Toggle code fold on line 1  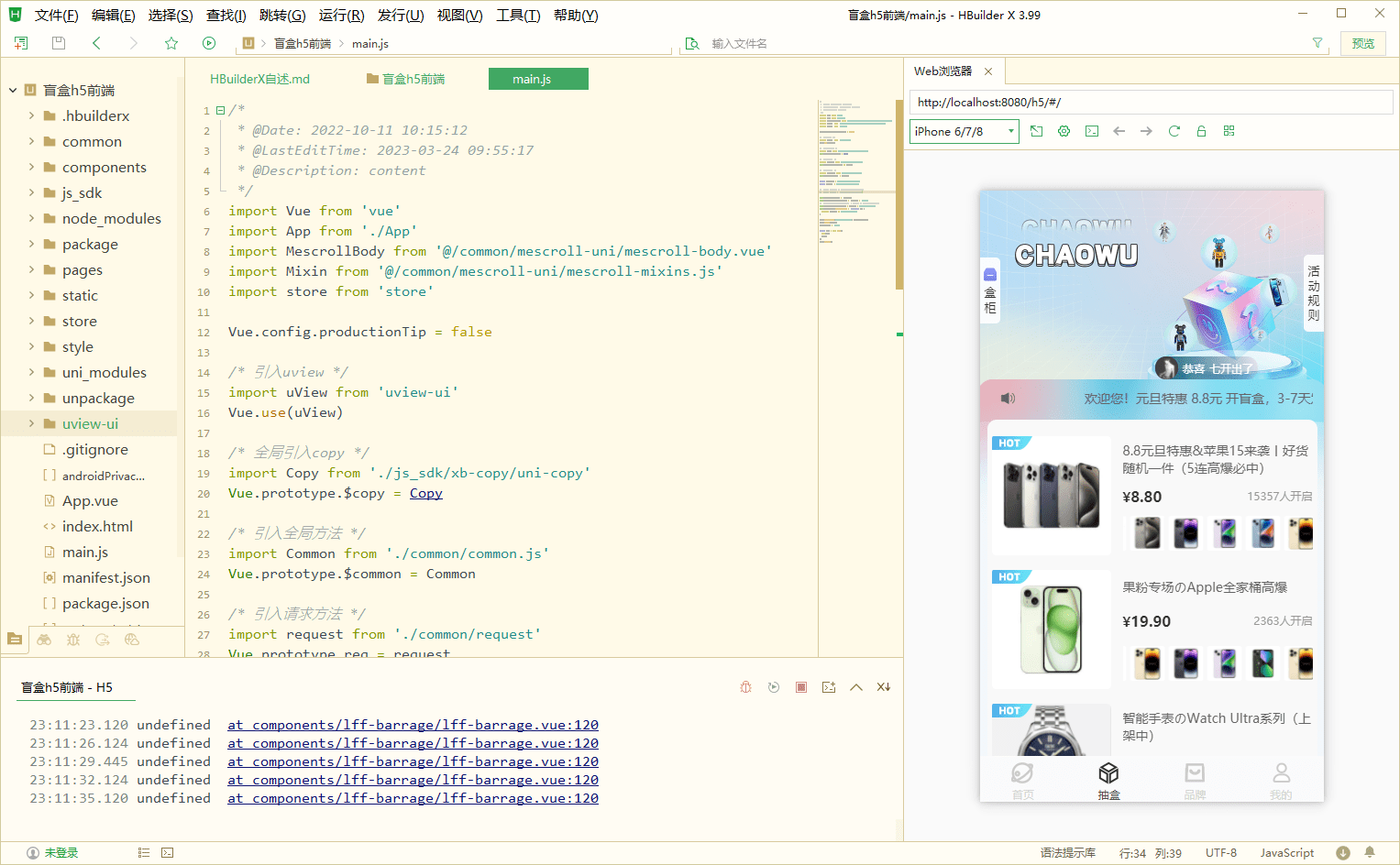pyautogui.click(x=220, y=110)
